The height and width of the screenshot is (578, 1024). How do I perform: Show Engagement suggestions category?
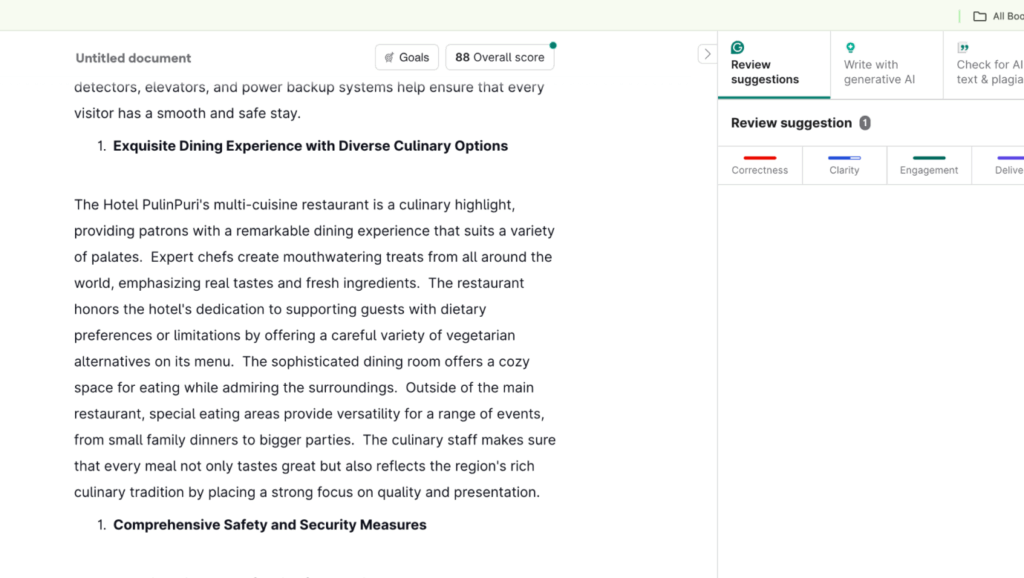[929, 165]
